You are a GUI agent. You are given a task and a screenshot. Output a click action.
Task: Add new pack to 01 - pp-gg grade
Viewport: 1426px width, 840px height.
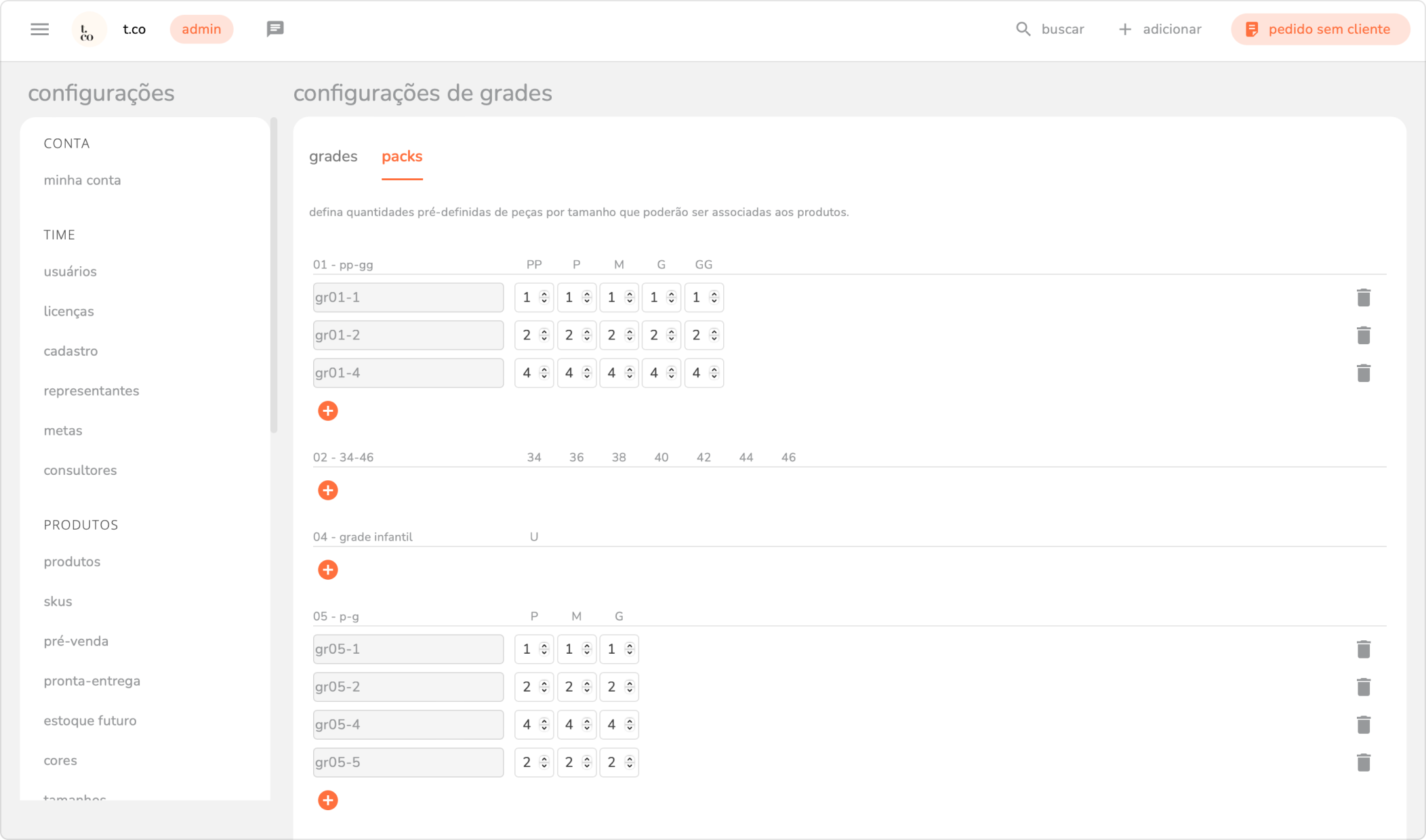tap(328, 411)
